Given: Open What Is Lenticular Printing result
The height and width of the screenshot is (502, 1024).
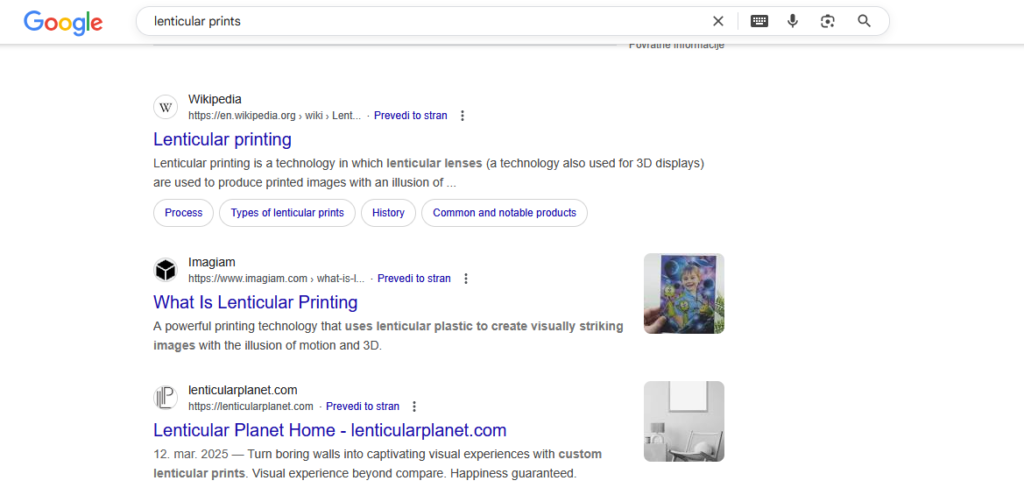Looking at the screenshot, I should click(255, 302).
